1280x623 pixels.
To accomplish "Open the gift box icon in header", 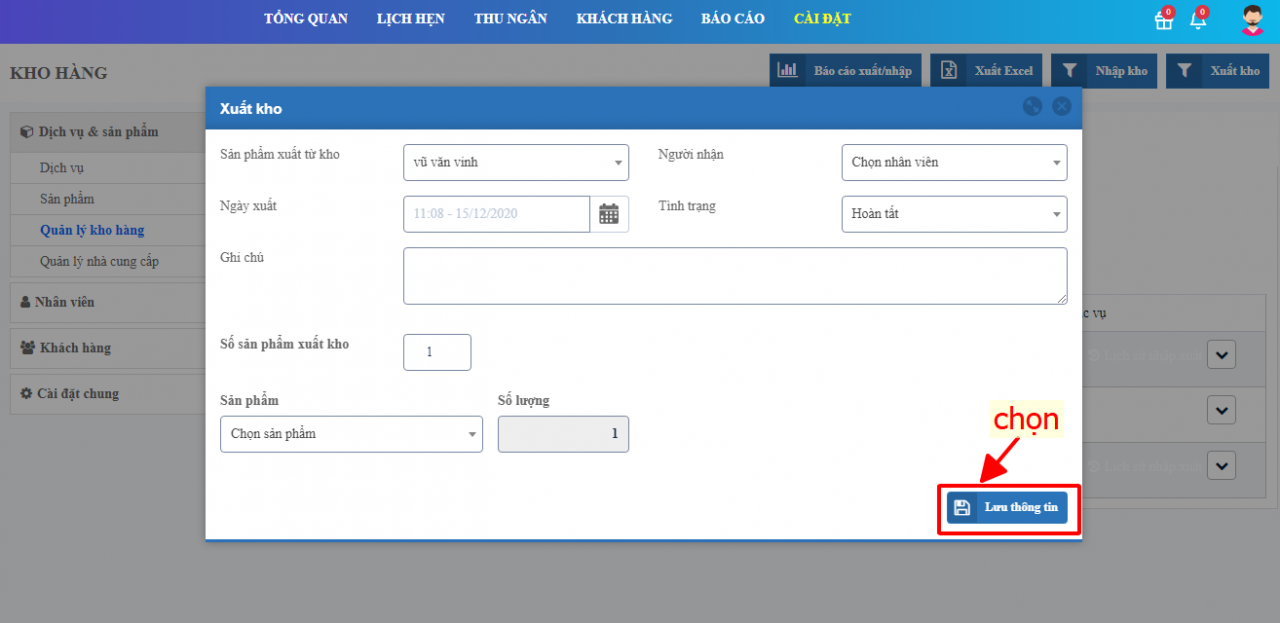I will 1163,19.
